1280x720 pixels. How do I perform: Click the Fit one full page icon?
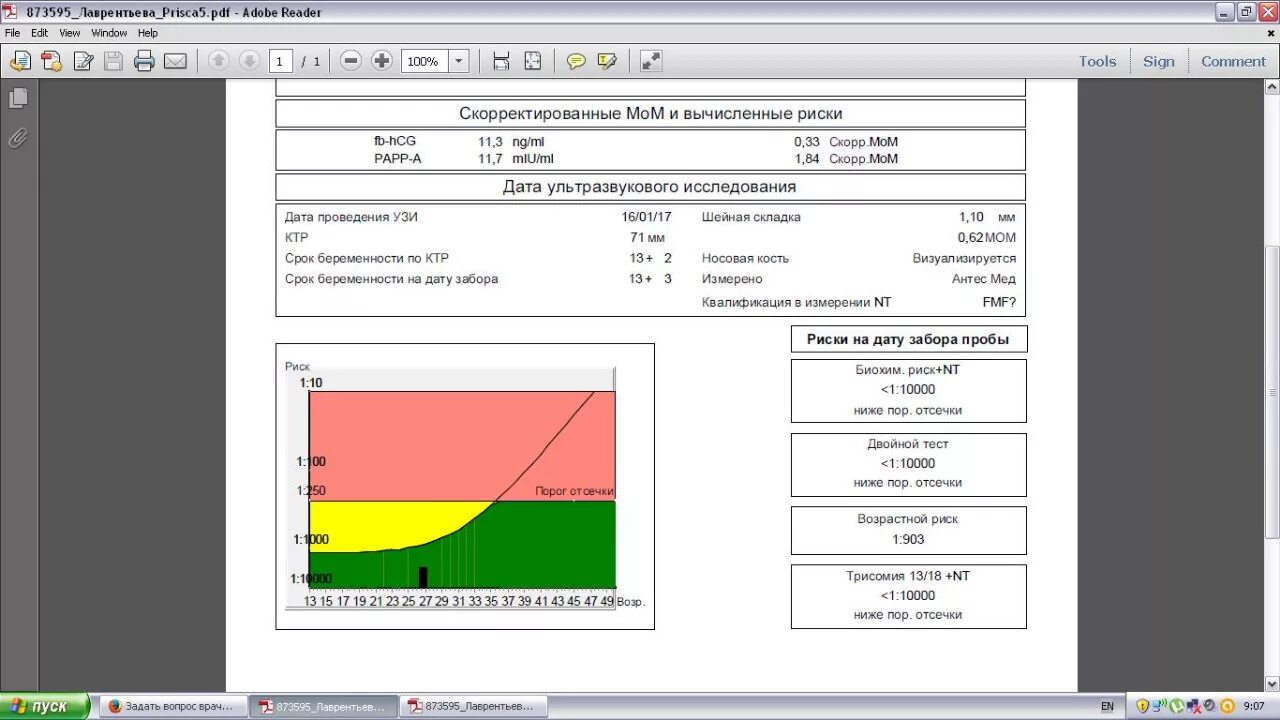(x=532, y=61)
